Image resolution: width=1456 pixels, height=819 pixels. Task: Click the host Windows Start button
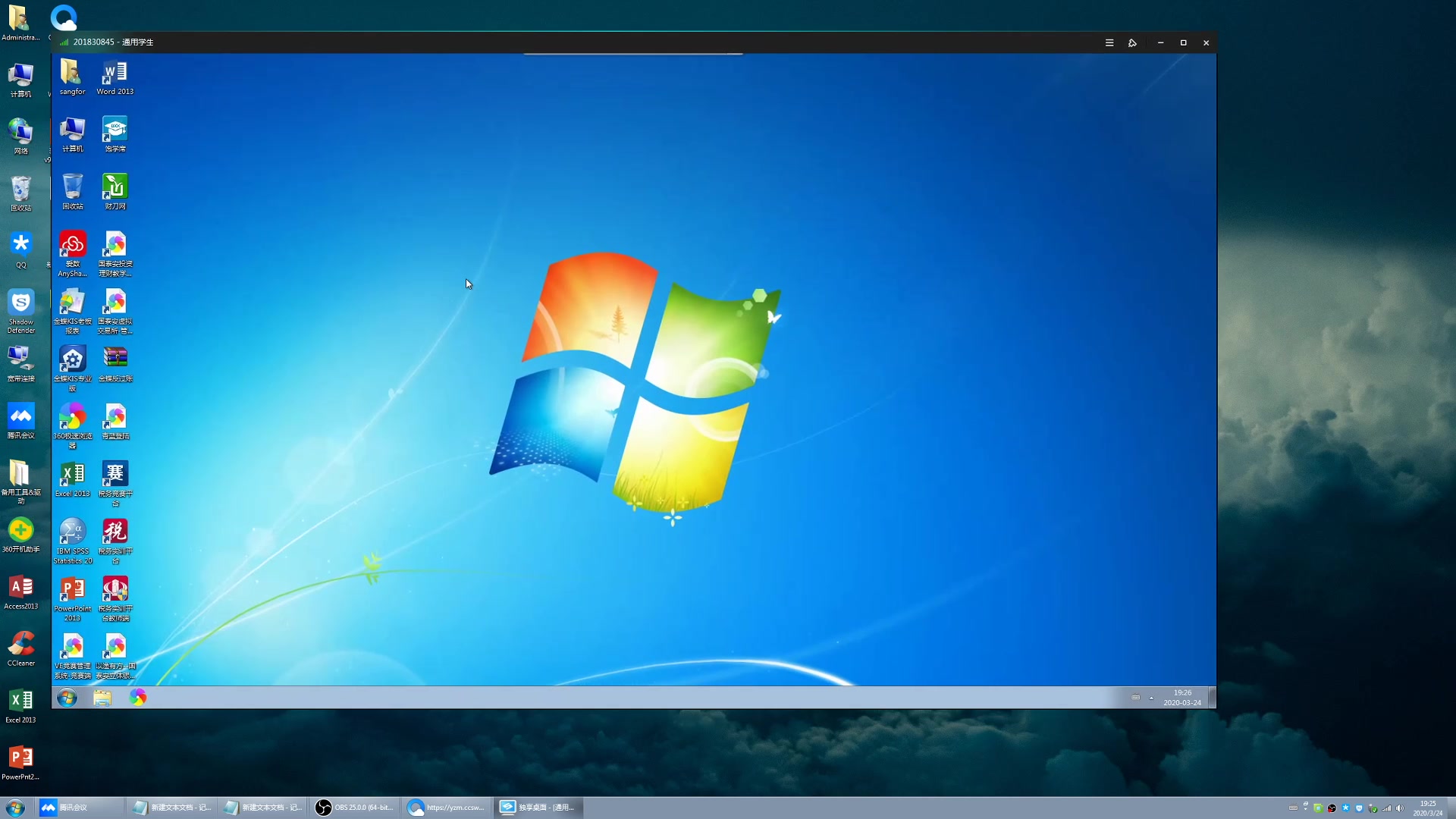point(15,808)
